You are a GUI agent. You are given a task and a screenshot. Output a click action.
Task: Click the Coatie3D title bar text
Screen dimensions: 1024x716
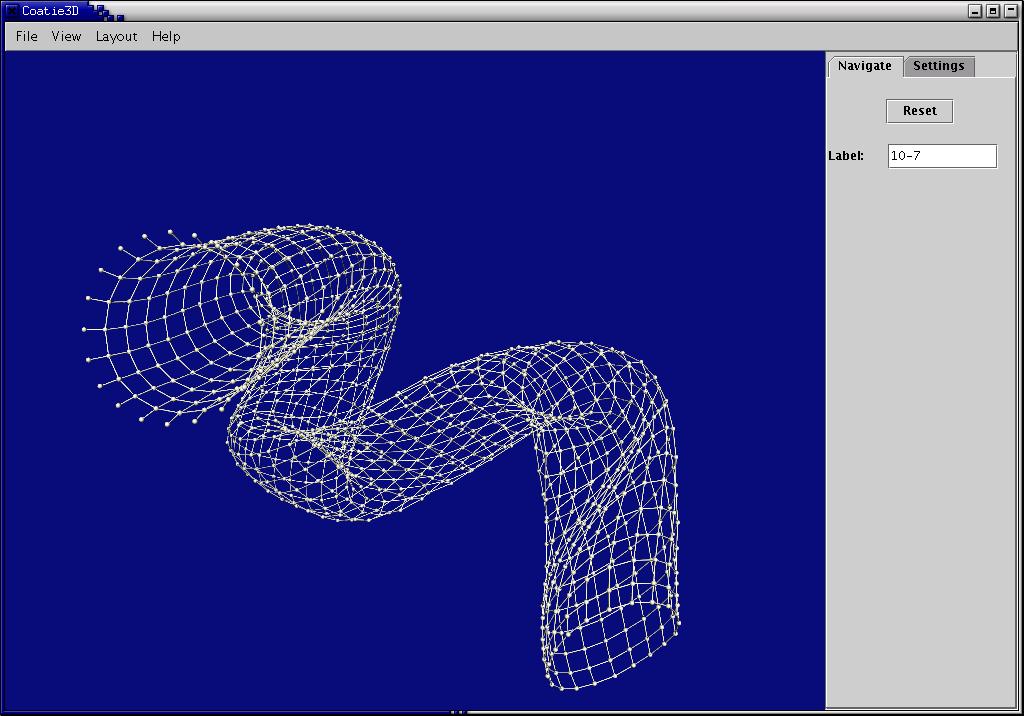coord(50,11)
